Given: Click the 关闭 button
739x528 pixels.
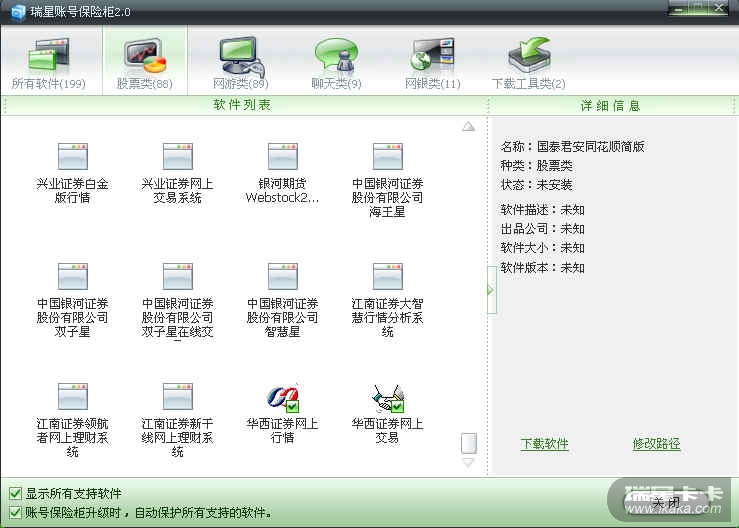Looking at the screenshot, I should pyautogui.click(x=667, y=503).
